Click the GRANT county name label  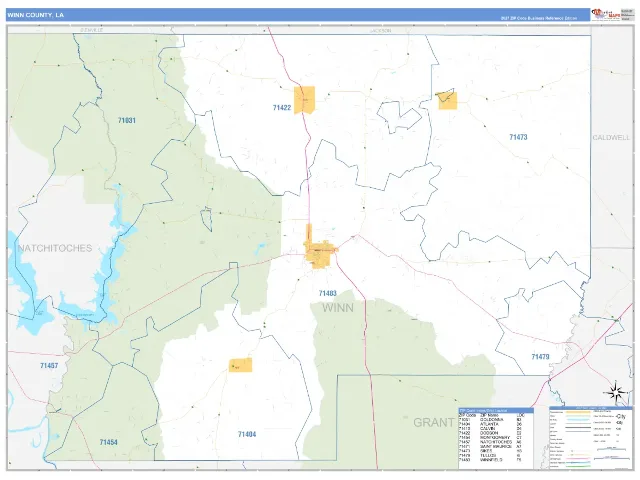(434, 422)
